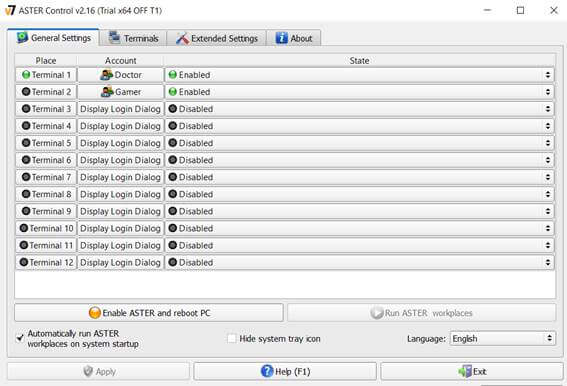Click the Disabled state icon in Terminal 12 row
This screenshot has height=386, width=567.
click(173, 262)
